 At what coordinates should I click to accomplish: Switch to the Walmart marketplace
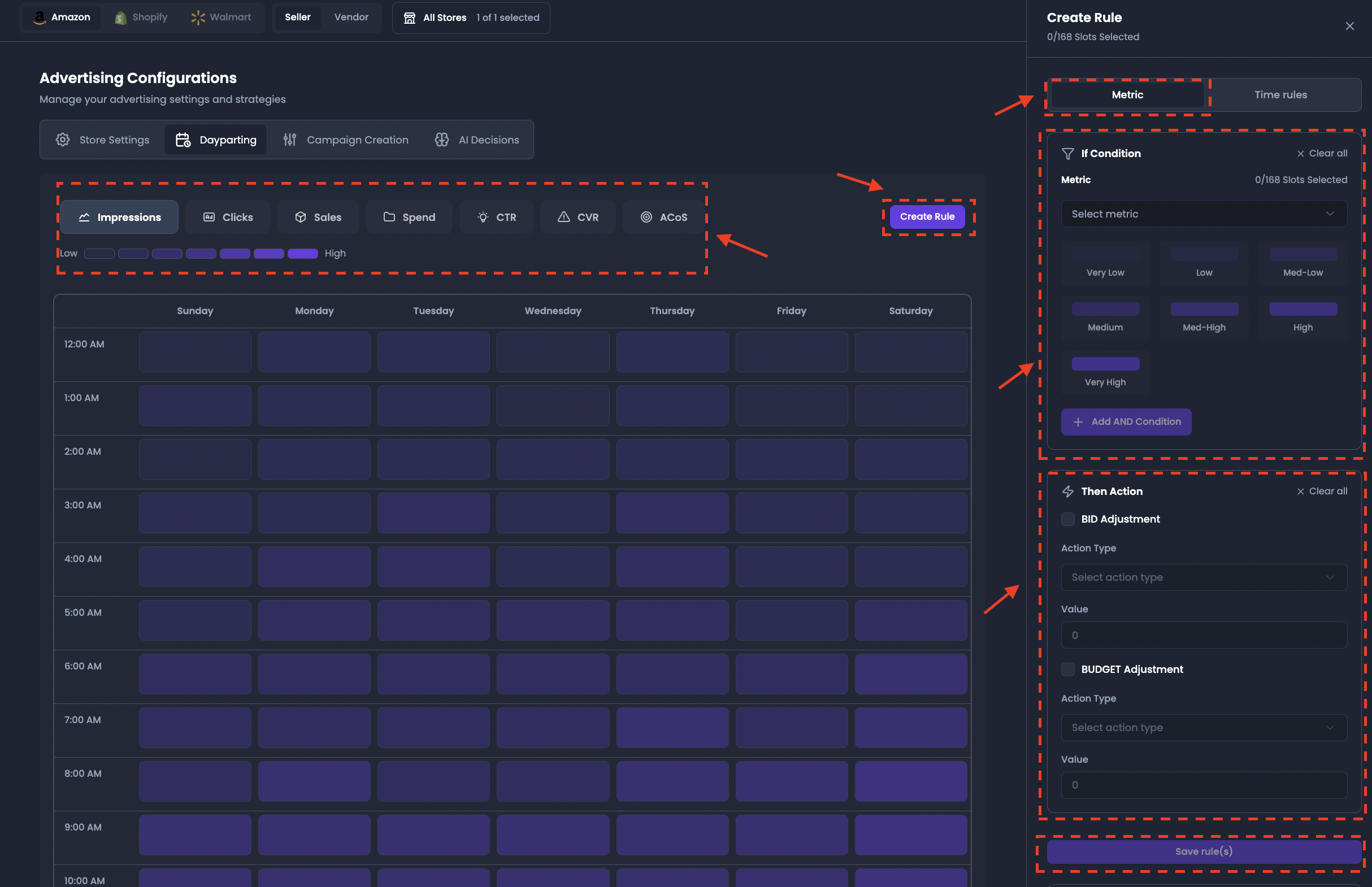coord(221,18)
